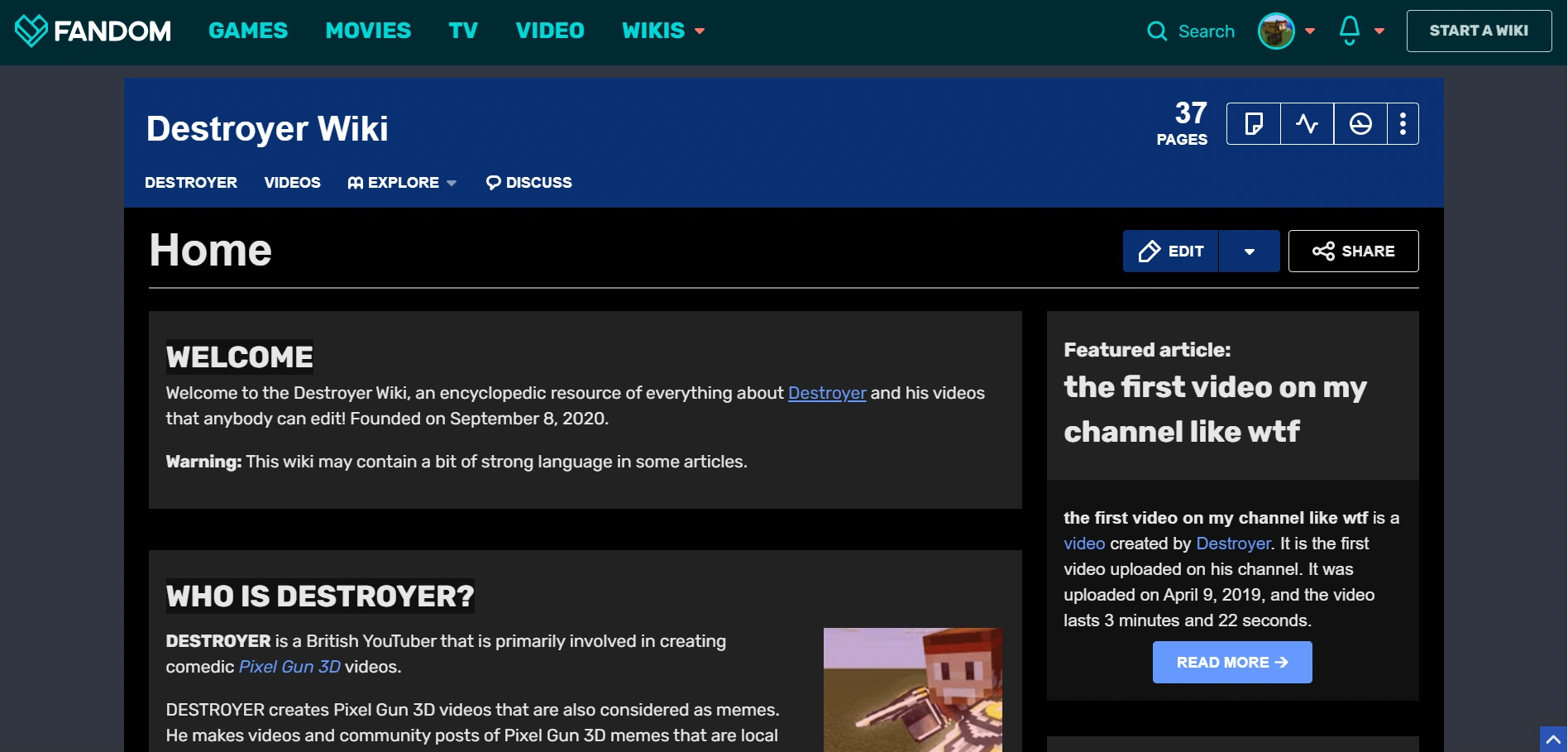Click the Home page heading

point(211,250)
